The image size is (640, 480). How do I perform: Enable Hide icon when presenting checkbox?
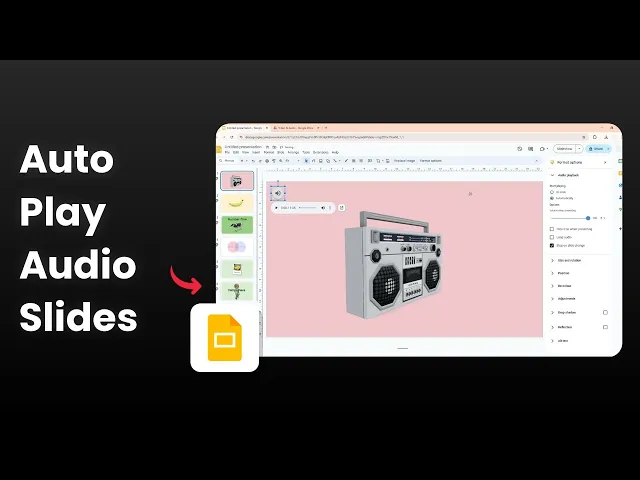click(x=552, y=229)
